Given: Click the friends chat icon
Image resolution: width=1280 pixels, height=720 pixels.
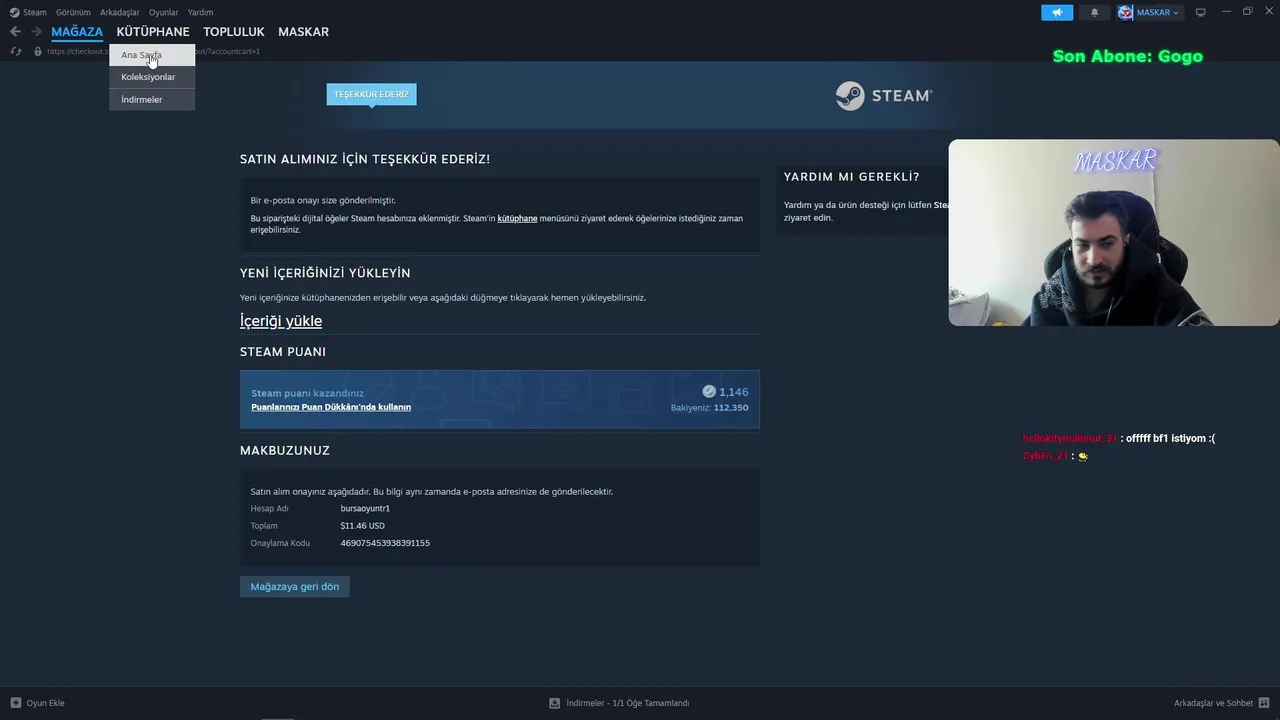Looking at the screenshot, I should [x=1264, y=703].
